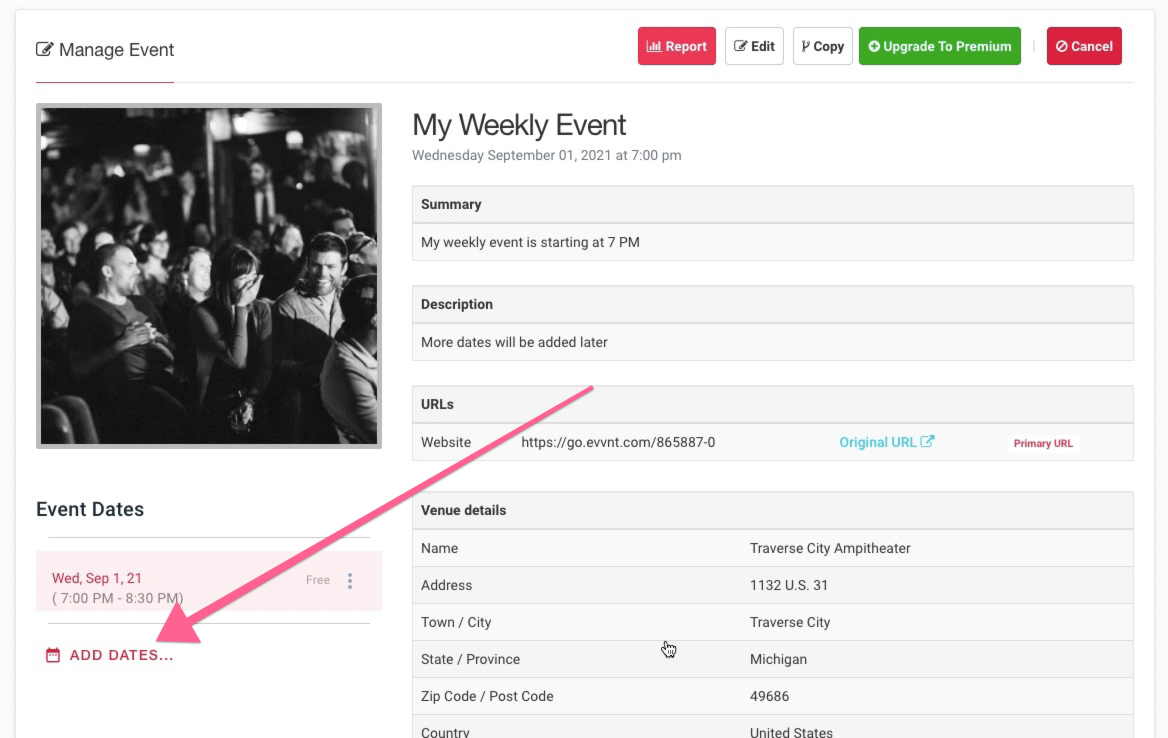Click the ban icon in Cancel button
Screen dimensions: 1168x738
coord(1061,46)
